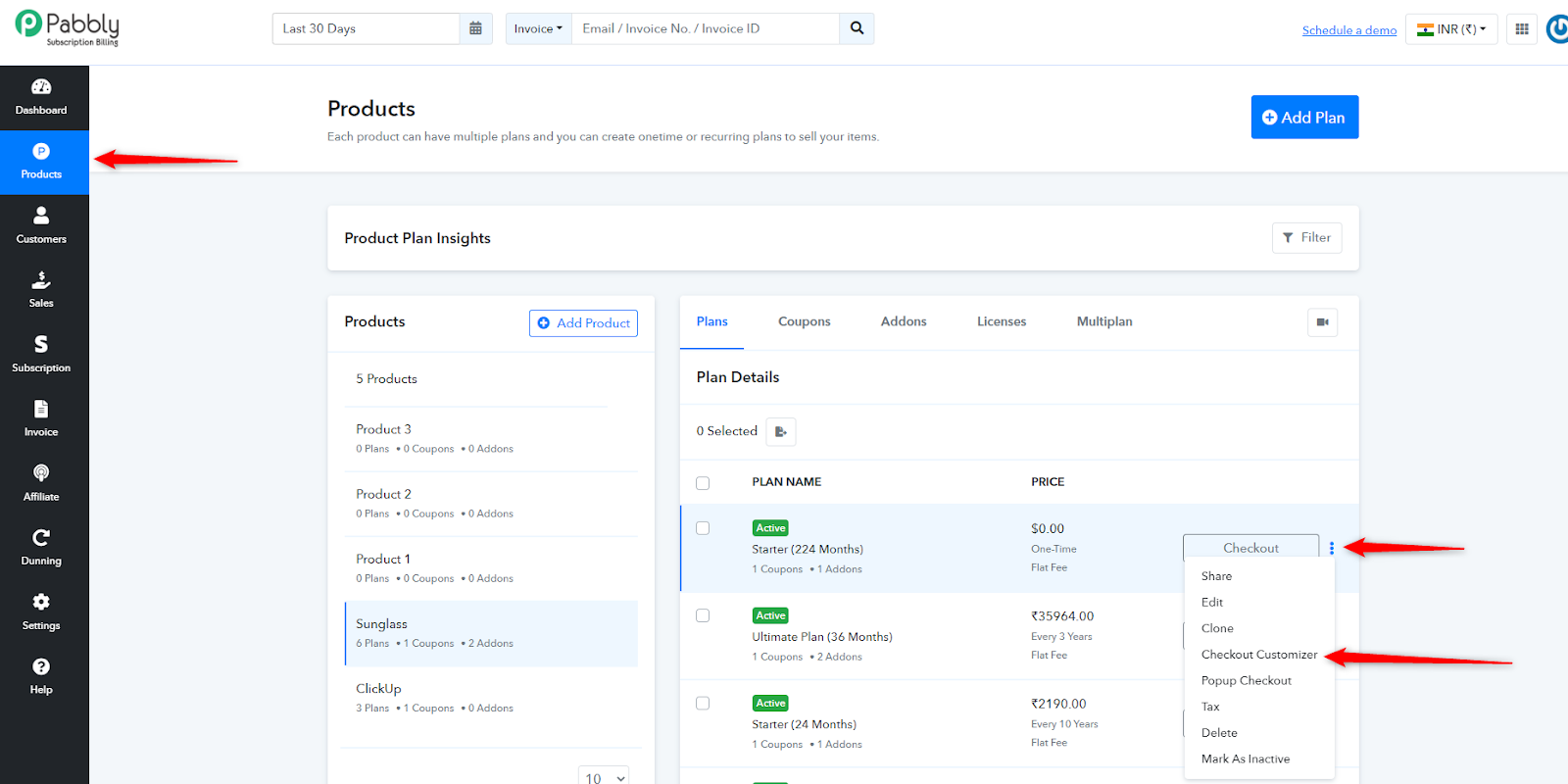Click Checkout for Starter (224 Months)
The image size is (1568, 784).
point(1250,548)
